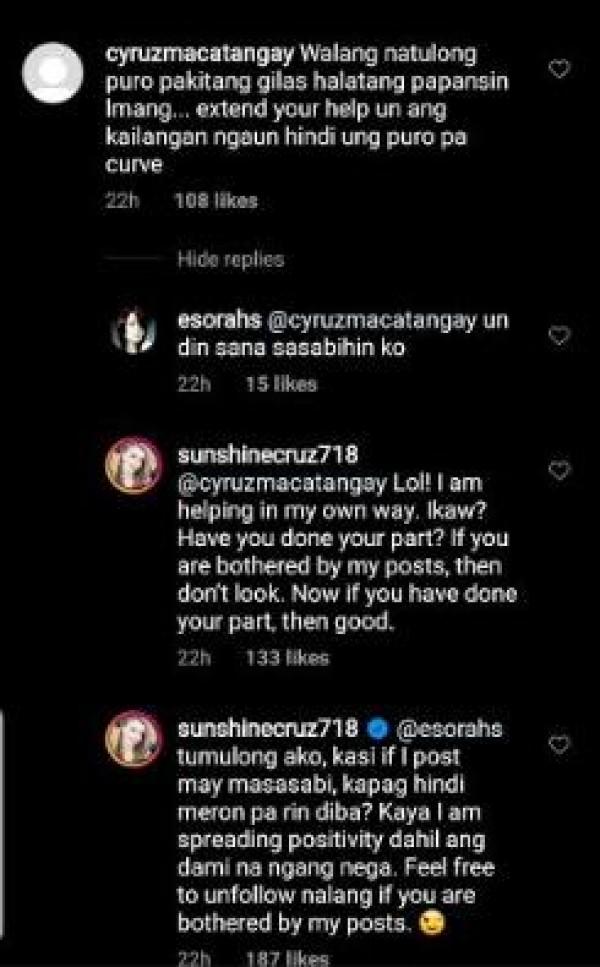Screen dimensions: 600x967
Task: Like esorahs' reply with heart icon
Action: (561, 335)
